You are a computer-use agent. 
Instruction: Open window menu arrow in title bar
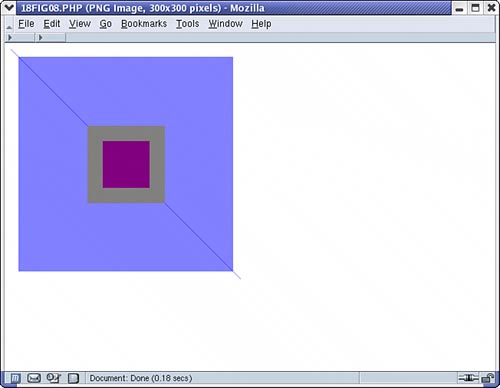point(9,7)
